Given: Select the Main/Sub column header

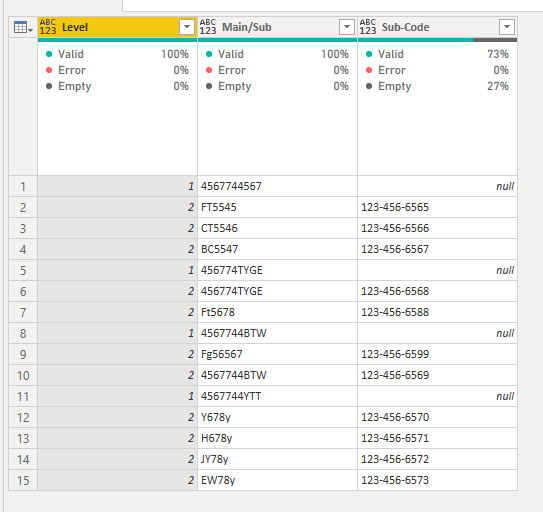Looking at the screenshot, I should tap(277, 27).
